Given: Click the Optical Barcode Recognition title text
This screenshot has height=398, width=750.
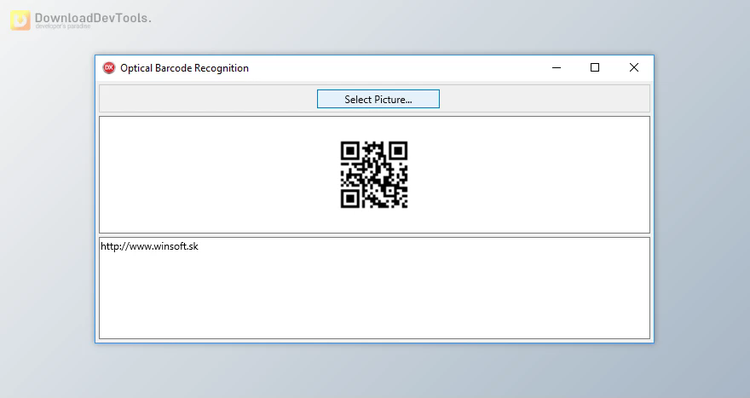Looking at the screenshot, I should (184, 68).
